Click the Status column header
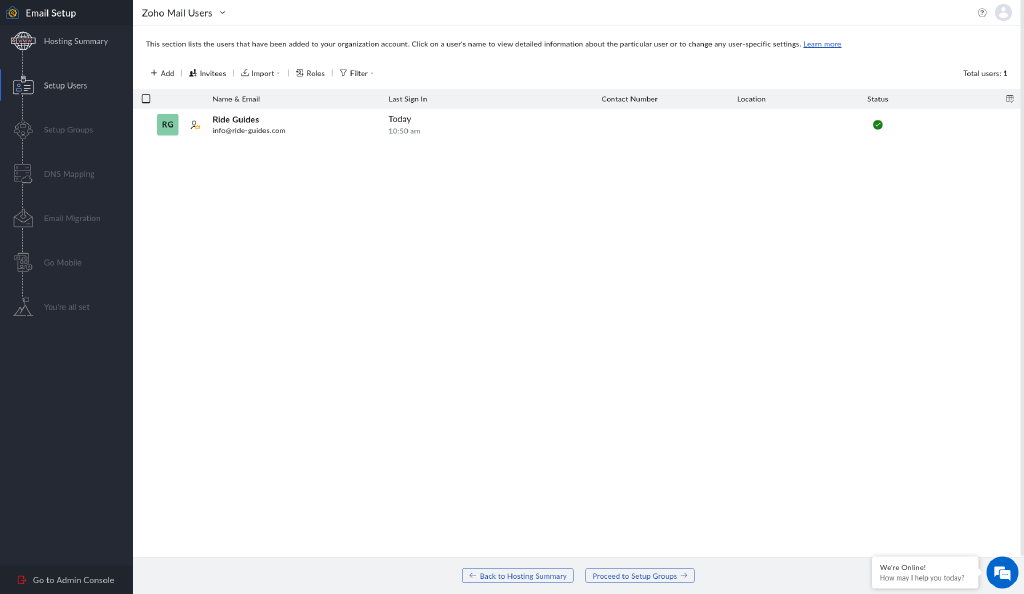 click(x=878, y=99)
